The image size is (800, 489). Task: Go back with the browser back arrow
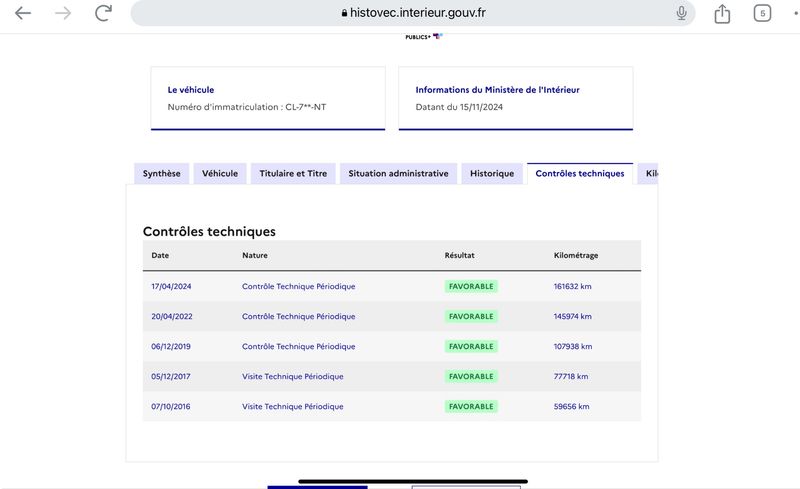[x=23, y=13]
